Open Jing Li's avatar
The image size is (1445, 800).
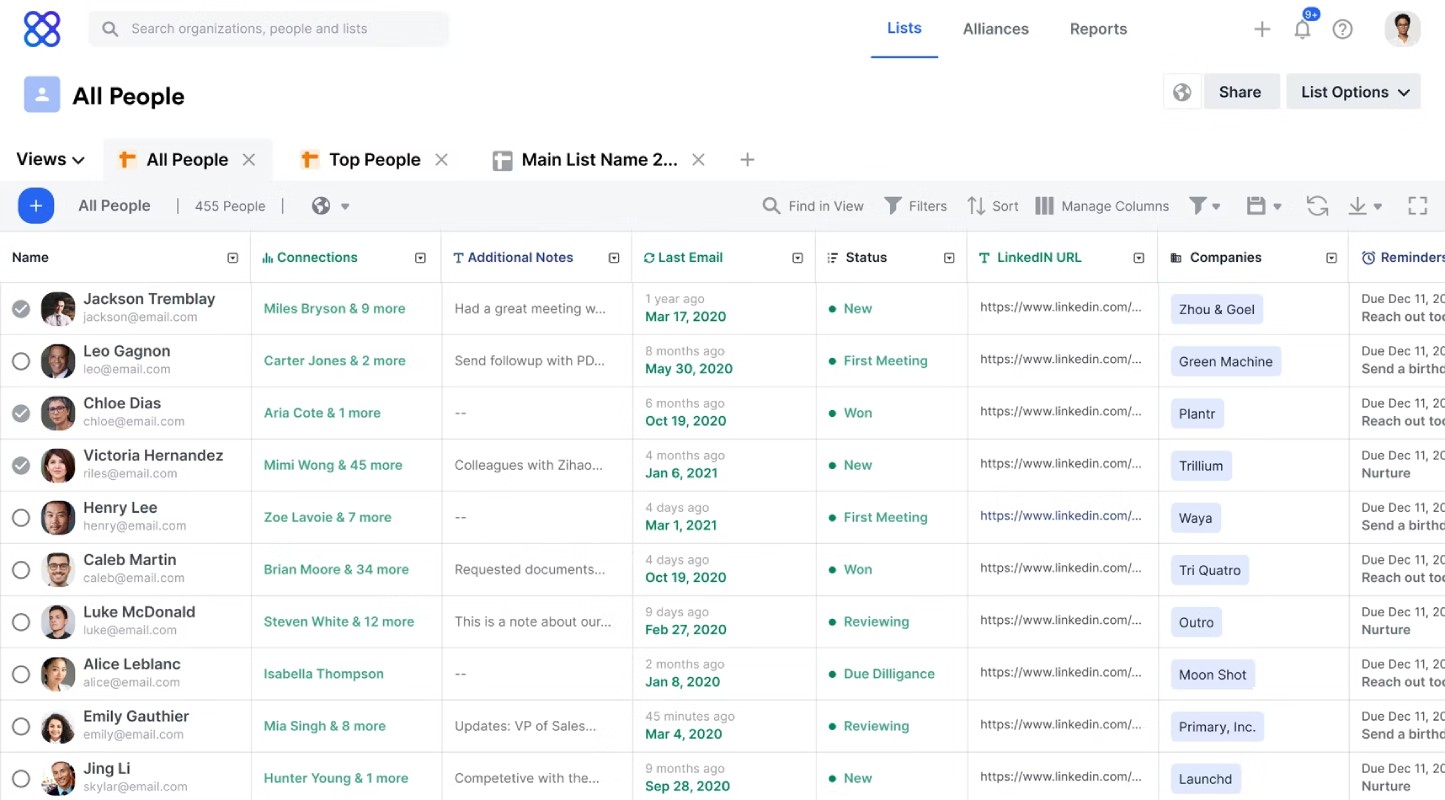(x=58, y=779)
